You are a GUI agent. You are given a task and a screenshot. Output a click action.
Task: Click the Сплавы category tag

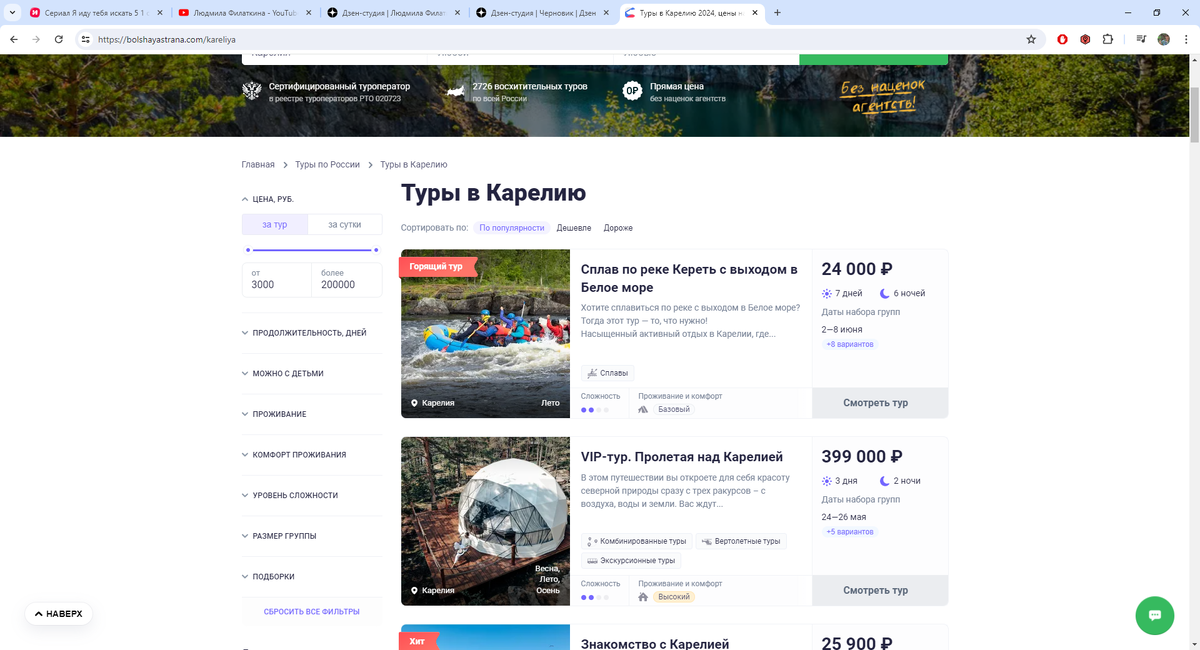pyautogui.click(x=608, y=373)
